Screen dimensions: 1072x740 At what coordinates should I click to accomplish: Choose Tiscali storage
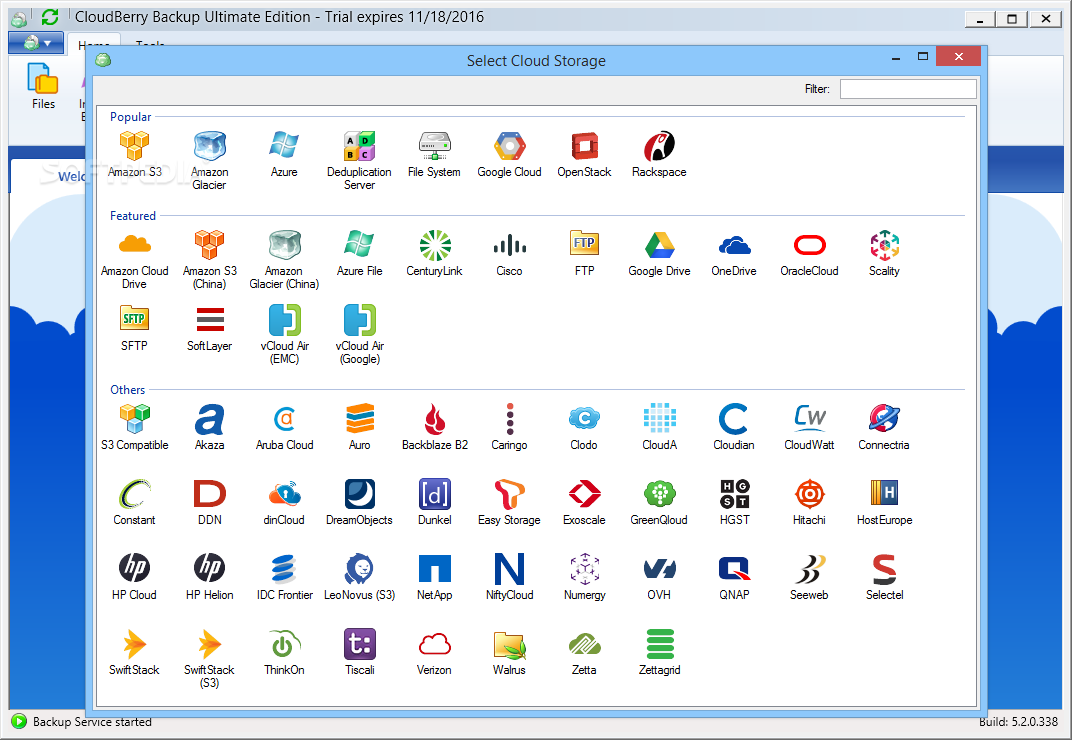pos(360,652)
